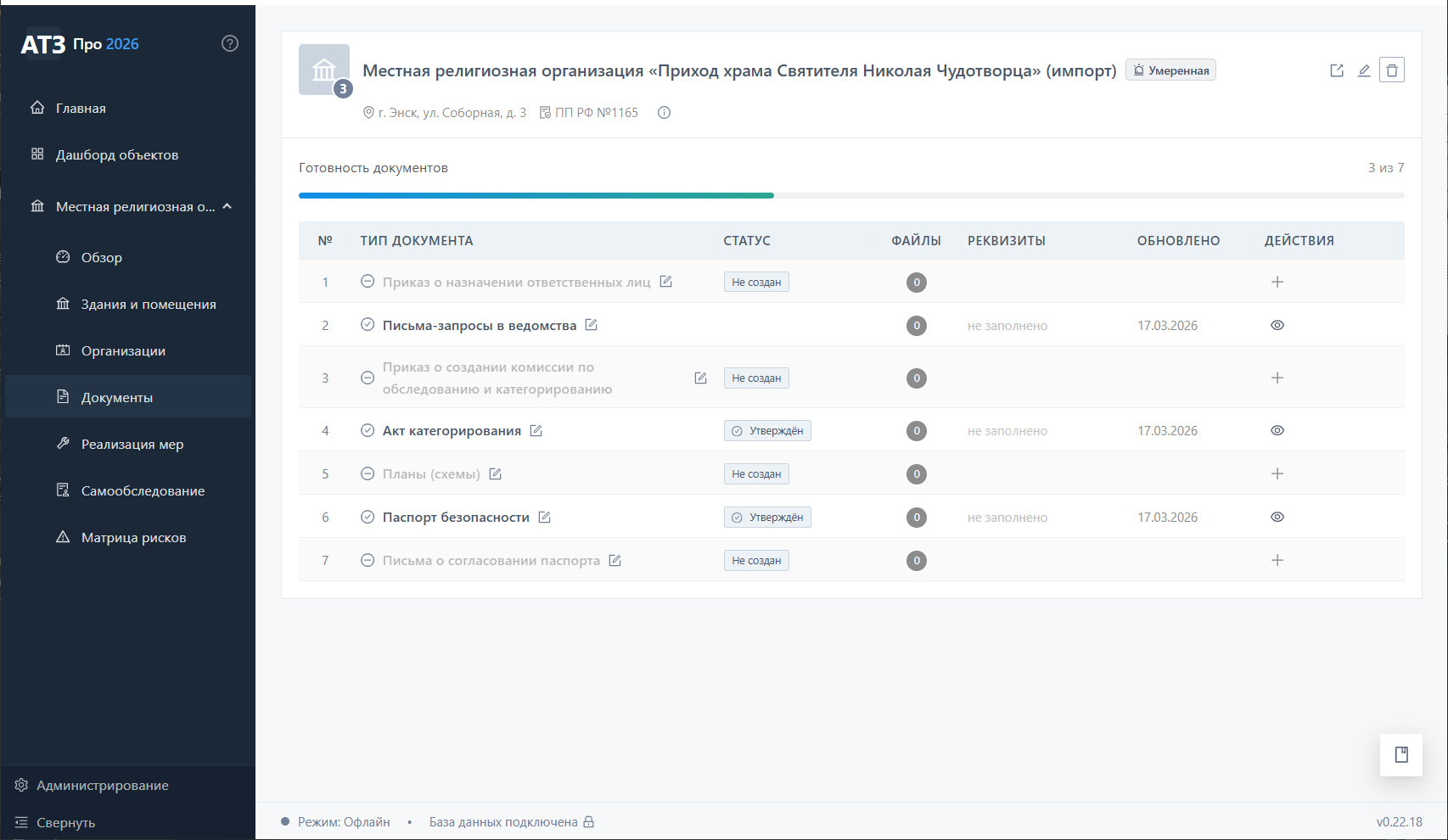1448x840 pixels.
Task: Open Обзор in sidebar
Action: 127,257
